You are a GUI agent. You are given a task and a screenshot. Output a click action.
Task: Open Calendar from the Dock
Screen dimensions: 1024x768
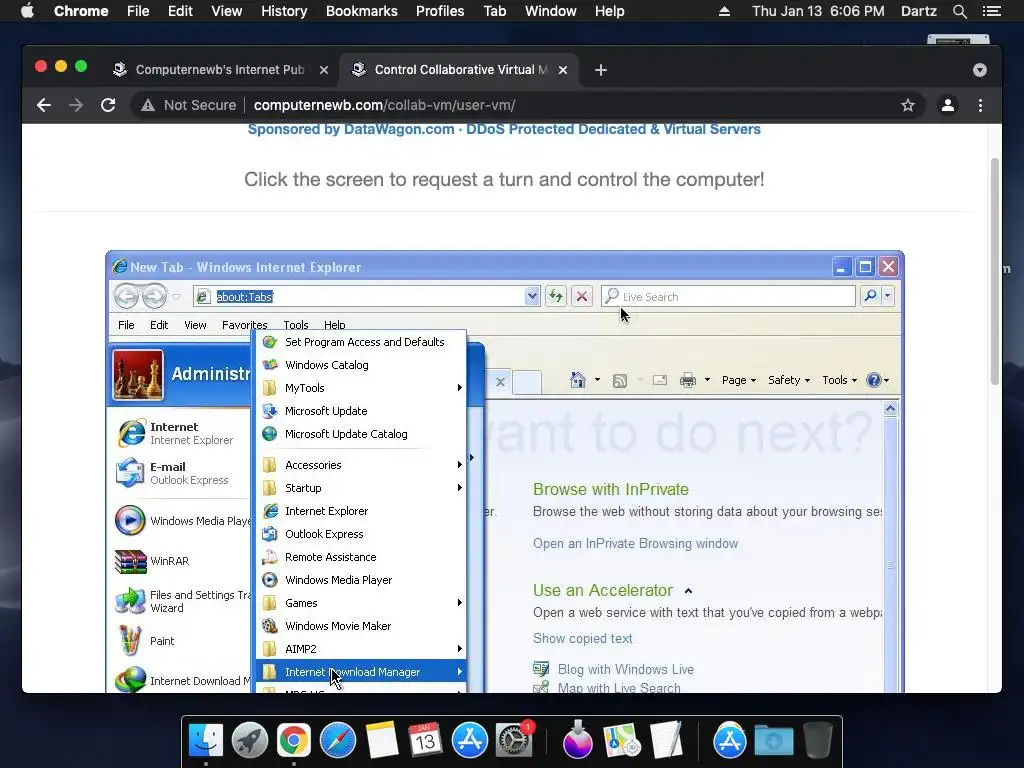(425, 740)
